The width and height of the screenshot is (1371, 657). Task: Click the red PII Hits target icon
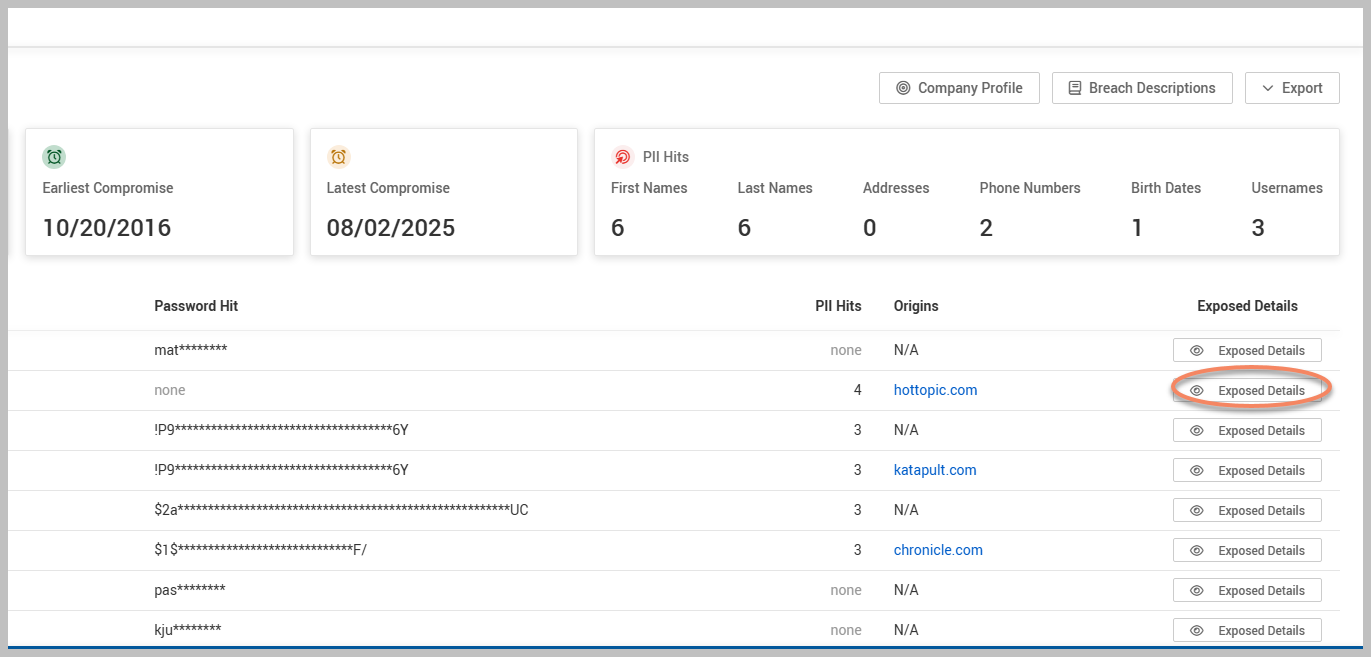pos(622,157)
